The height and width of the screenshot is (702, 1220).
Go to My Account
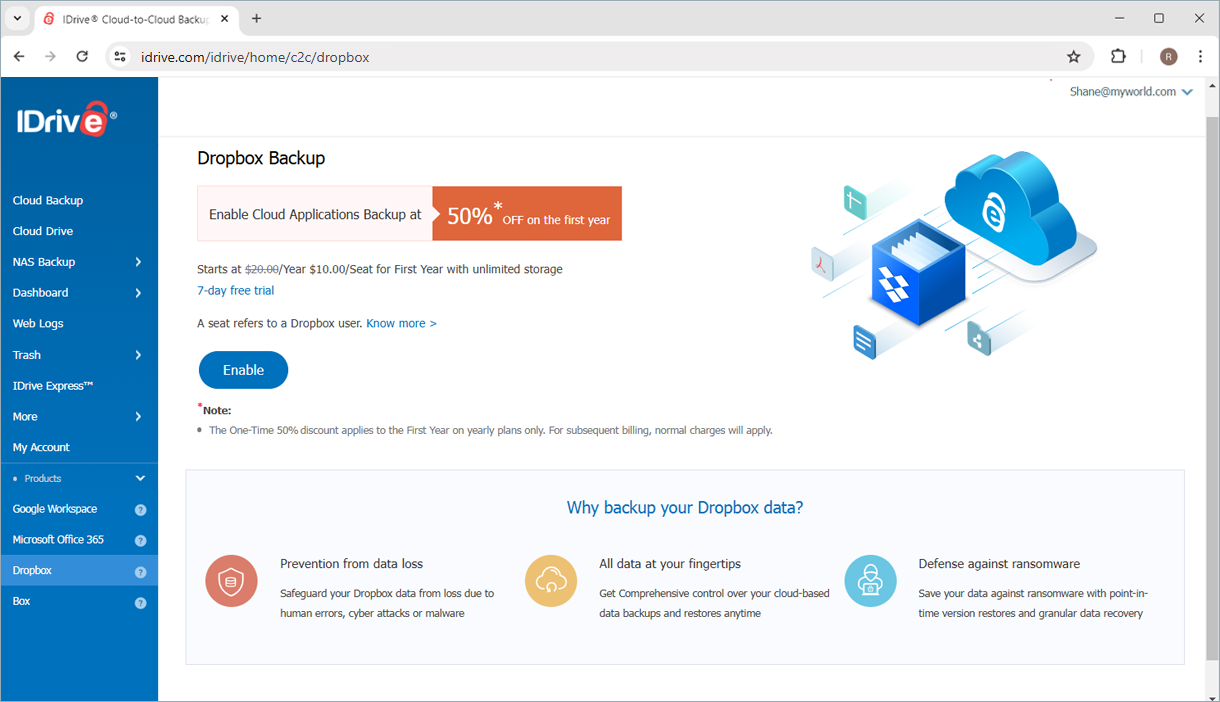[41, 448]
